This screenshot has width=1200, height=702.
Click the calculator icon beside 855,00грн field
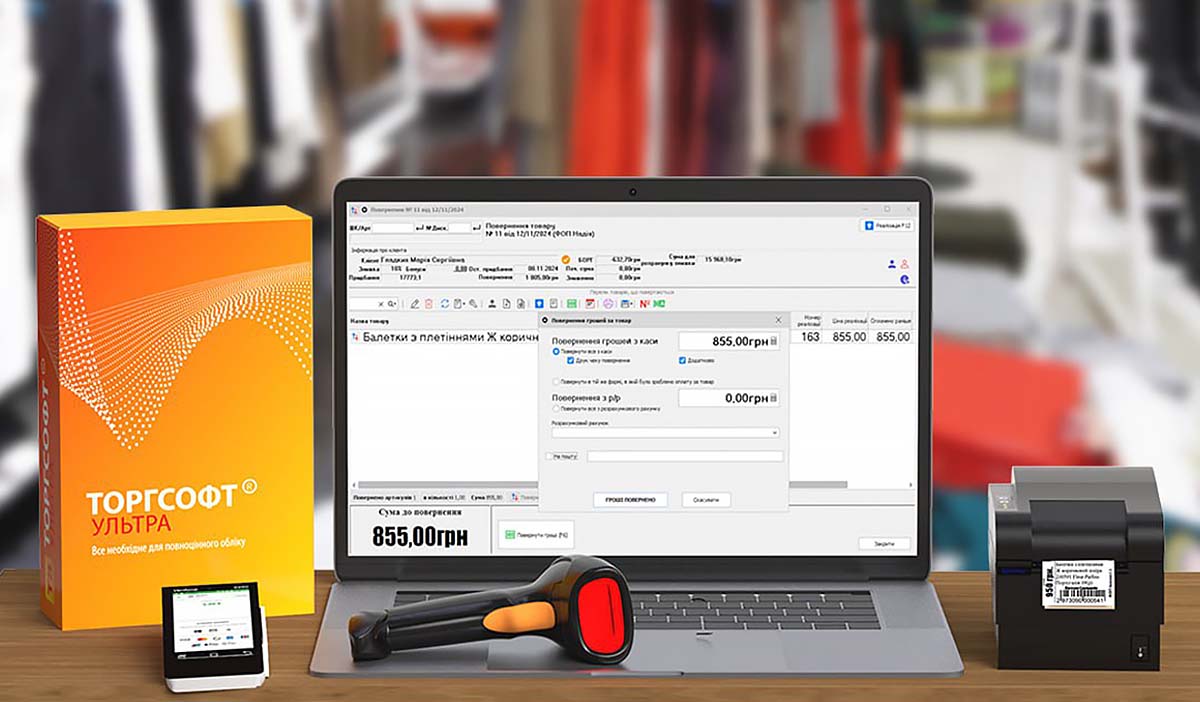(x=773, y=342)
